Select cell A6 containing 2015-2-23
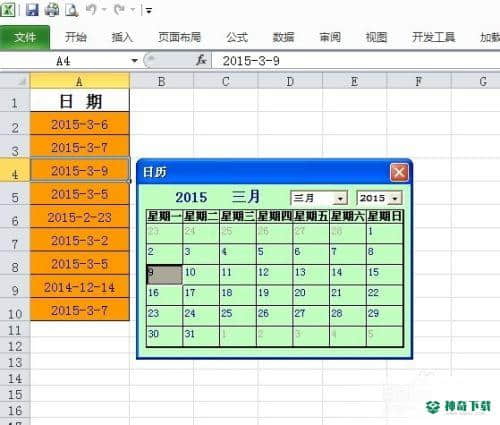Image resolution: width=500 pixels, height=425 pixels. (x=80, y=217)
